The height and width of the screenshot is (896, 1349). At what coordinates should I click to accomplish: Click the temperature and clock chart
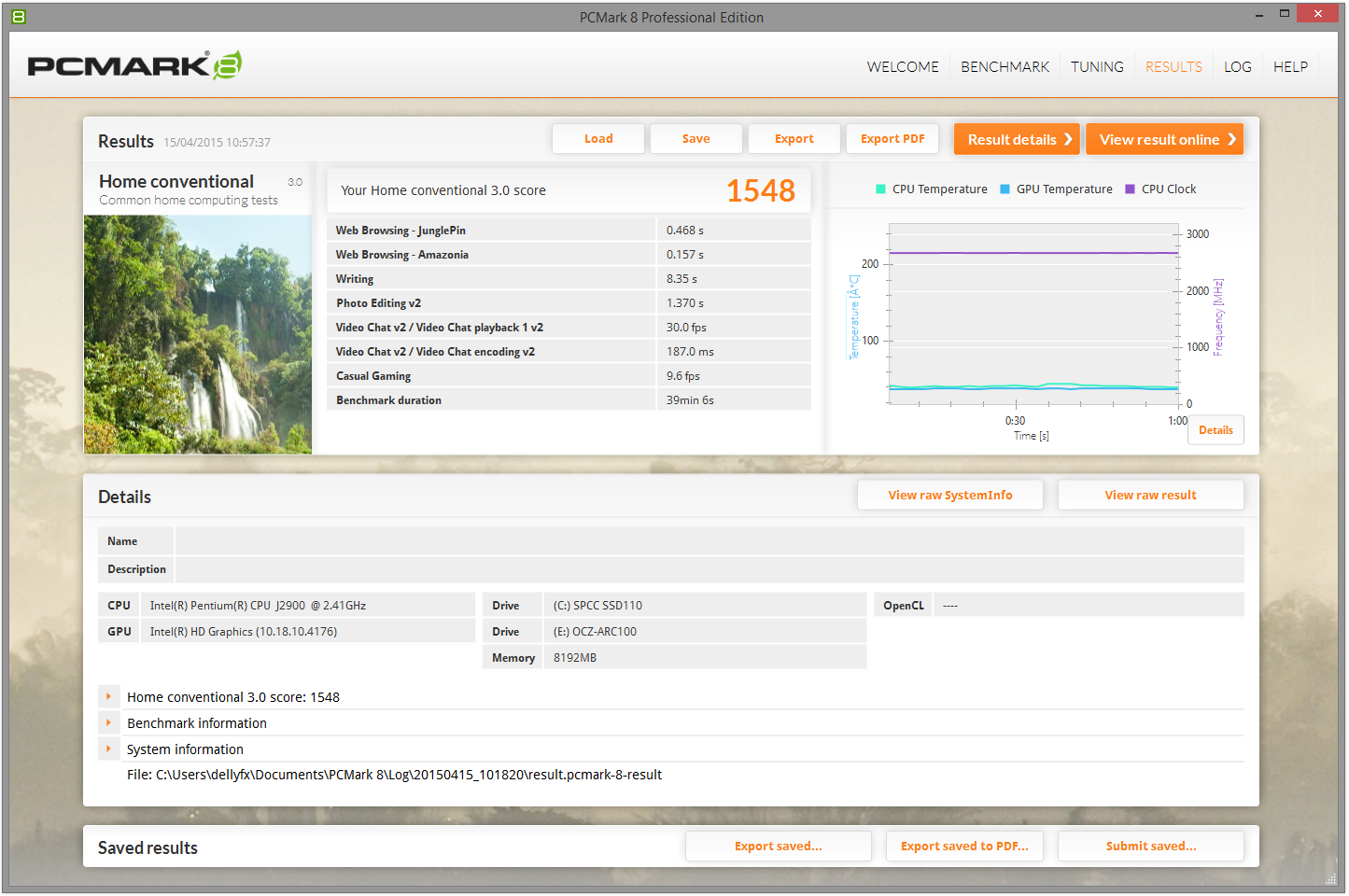tap(1033, 314)
